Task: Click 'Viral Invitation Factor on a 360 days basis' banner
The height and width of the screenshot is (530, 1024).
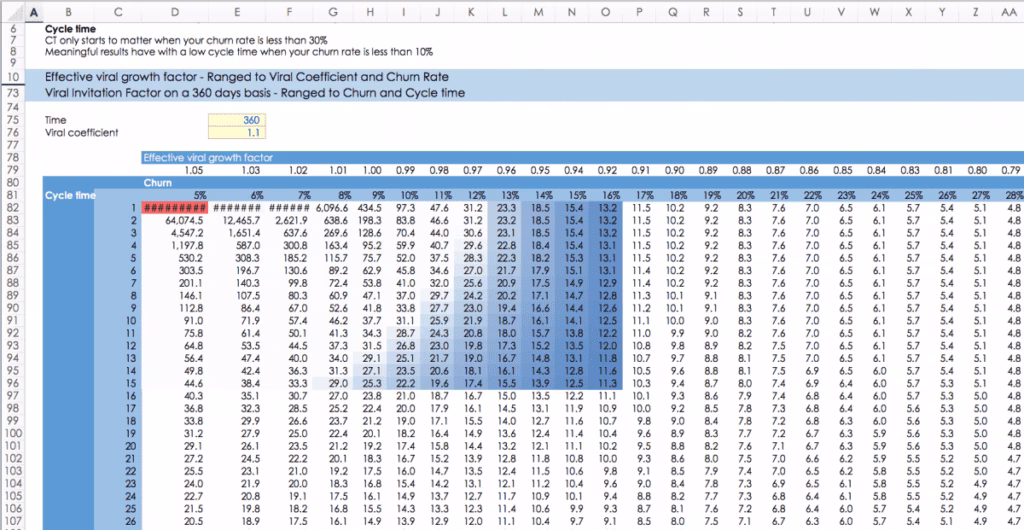Action: pyautogui.click(x=255, y=93)
